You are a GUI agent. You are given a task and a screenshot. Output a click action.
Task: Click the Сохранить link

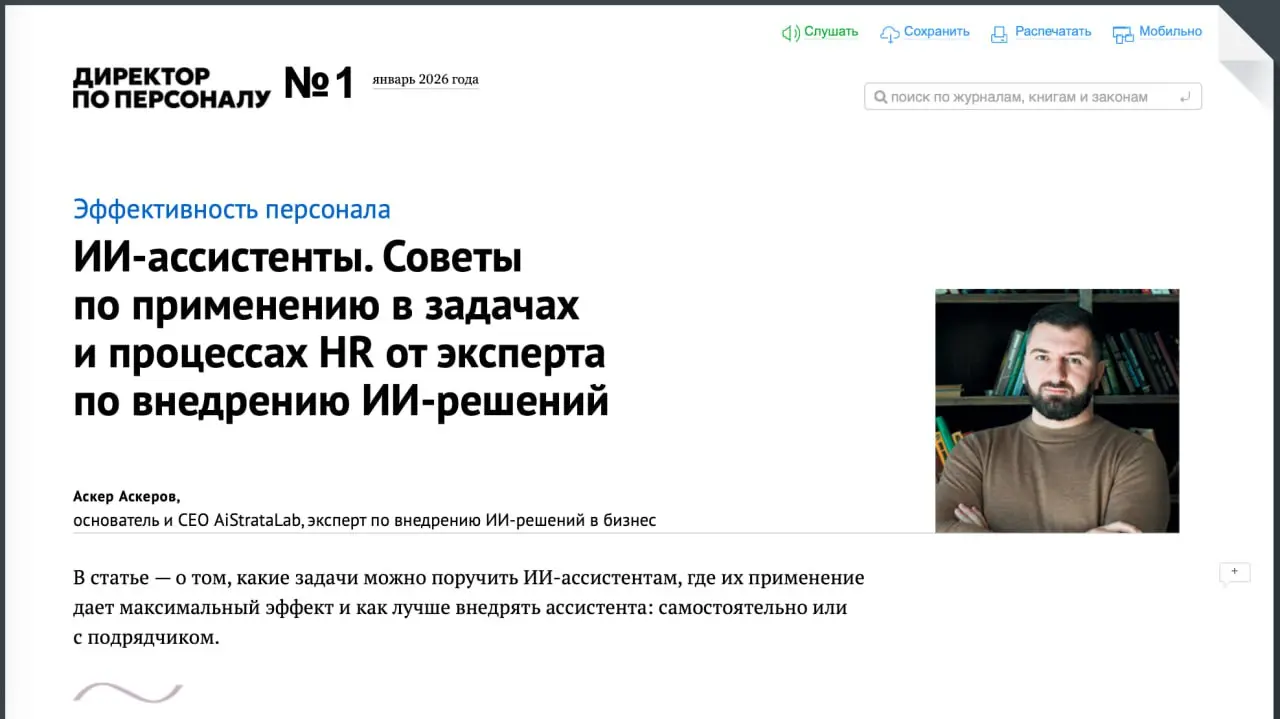[937, 31]
